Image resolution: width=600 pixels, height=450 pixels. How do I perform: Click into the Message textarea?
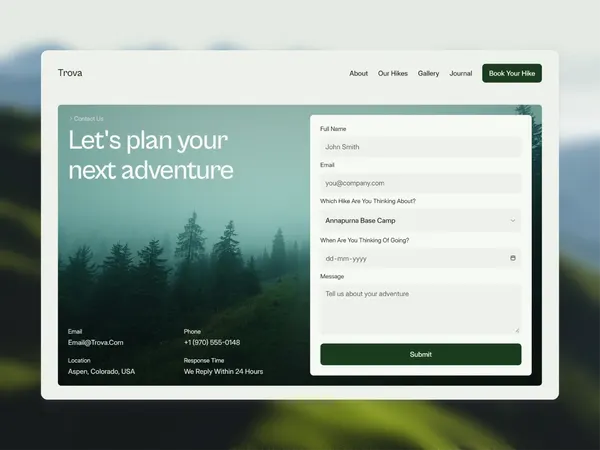tap(421, 309)
